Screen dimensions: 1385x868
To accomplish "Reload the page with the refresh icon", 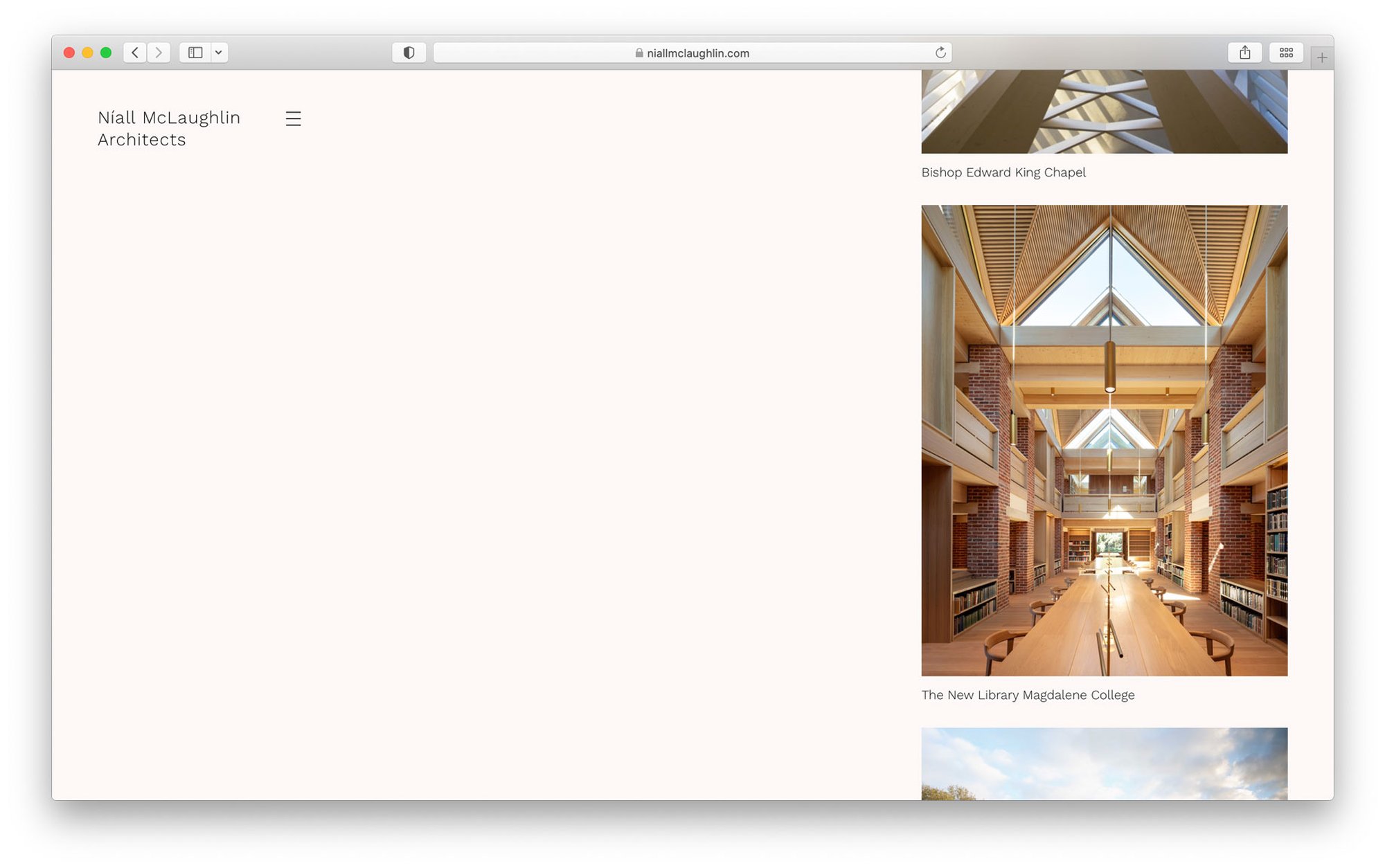I will (940, 53).
